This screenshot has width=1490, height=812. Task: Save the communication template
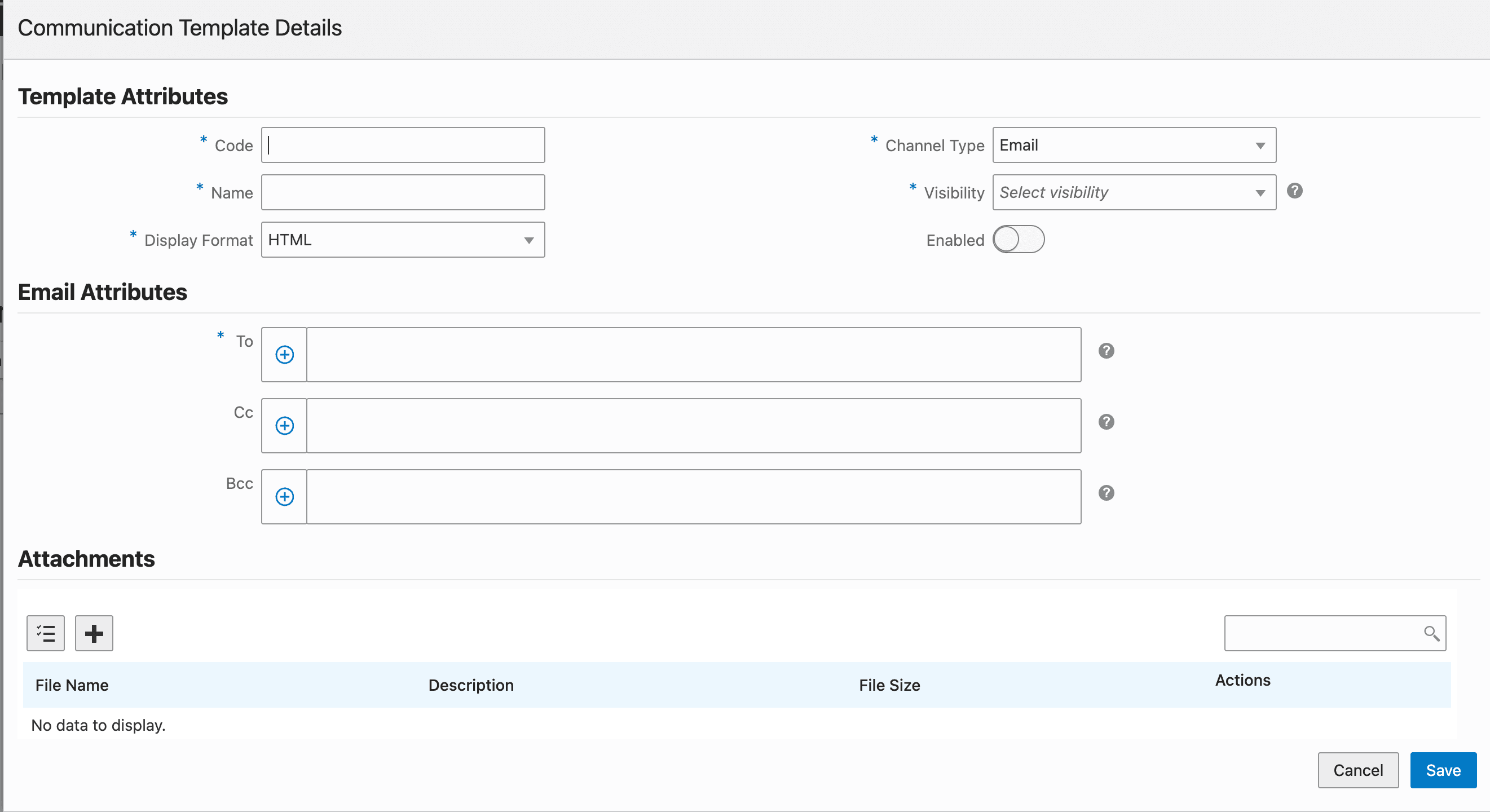click(1443, 770)
